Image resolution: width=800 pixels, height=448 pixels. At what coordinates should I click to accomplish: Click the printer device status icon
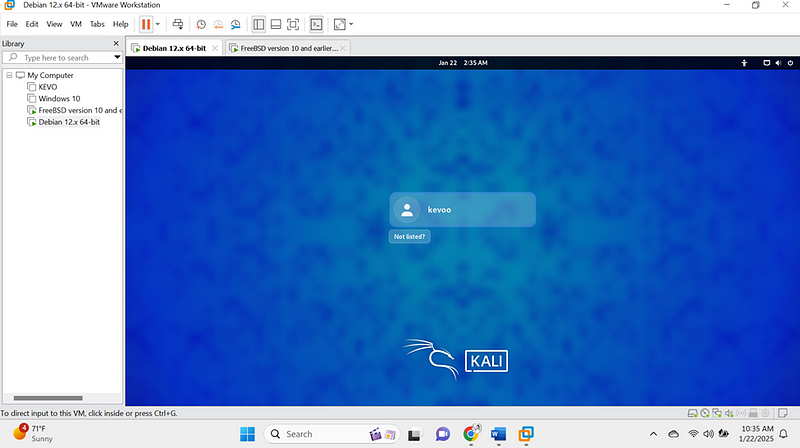coord(753,413)
